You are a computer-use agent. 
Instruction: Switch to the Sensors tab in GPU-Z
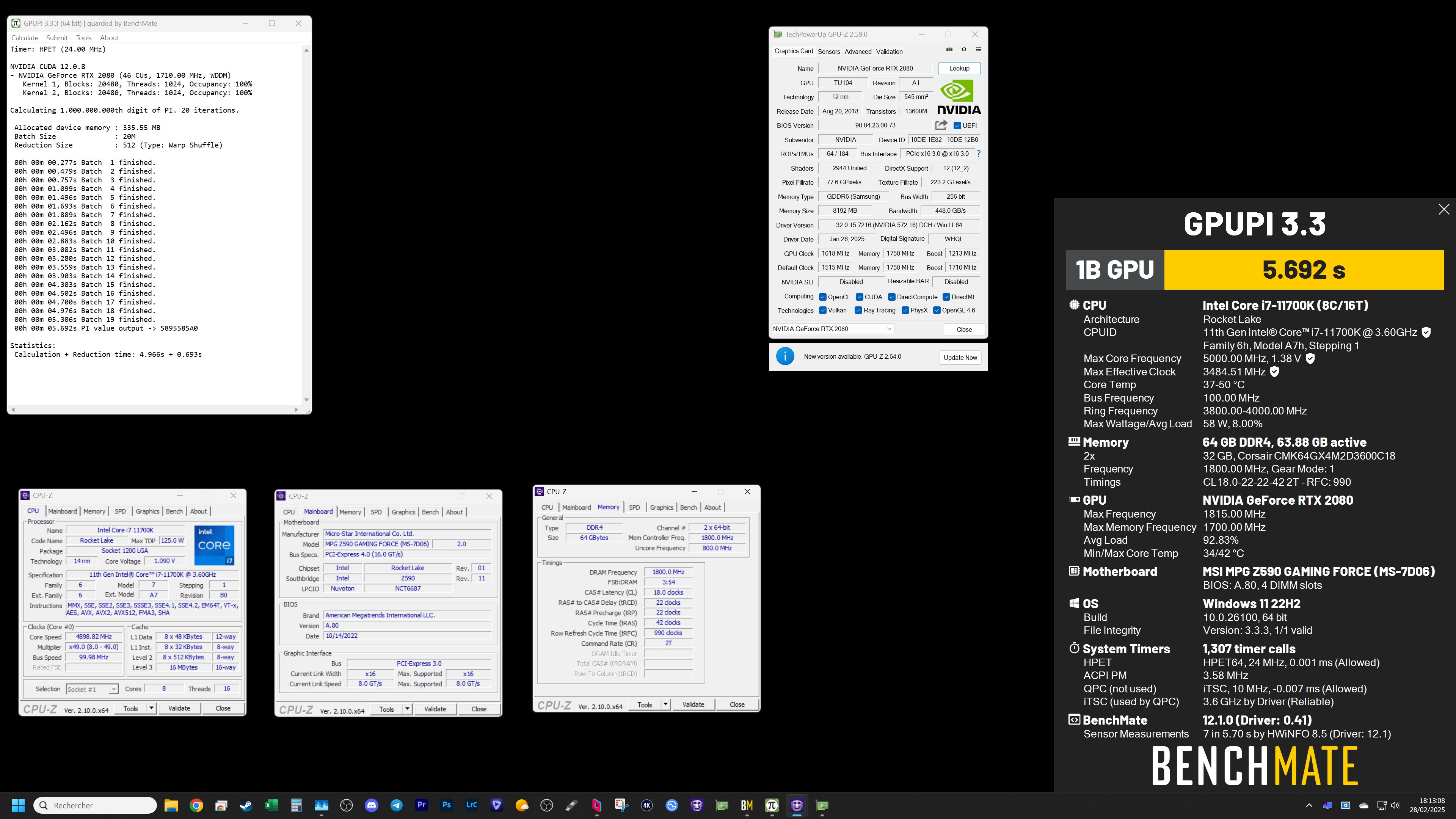[x=828, y=52]
